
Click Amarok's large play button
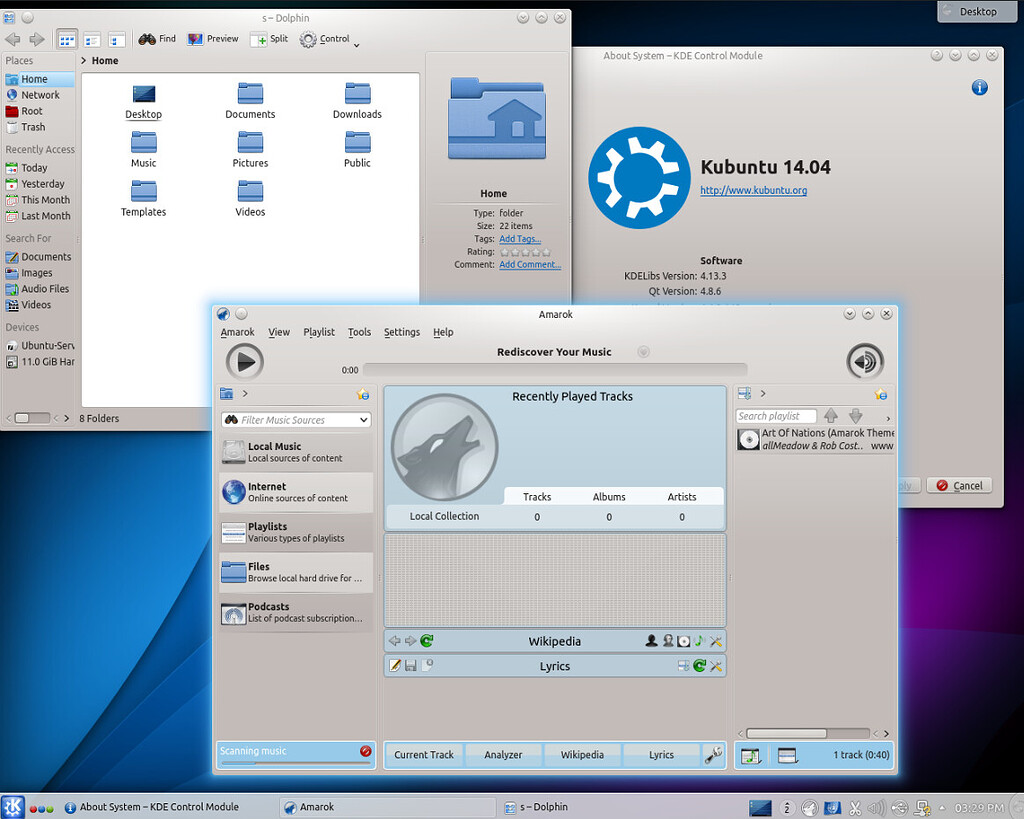245,361
